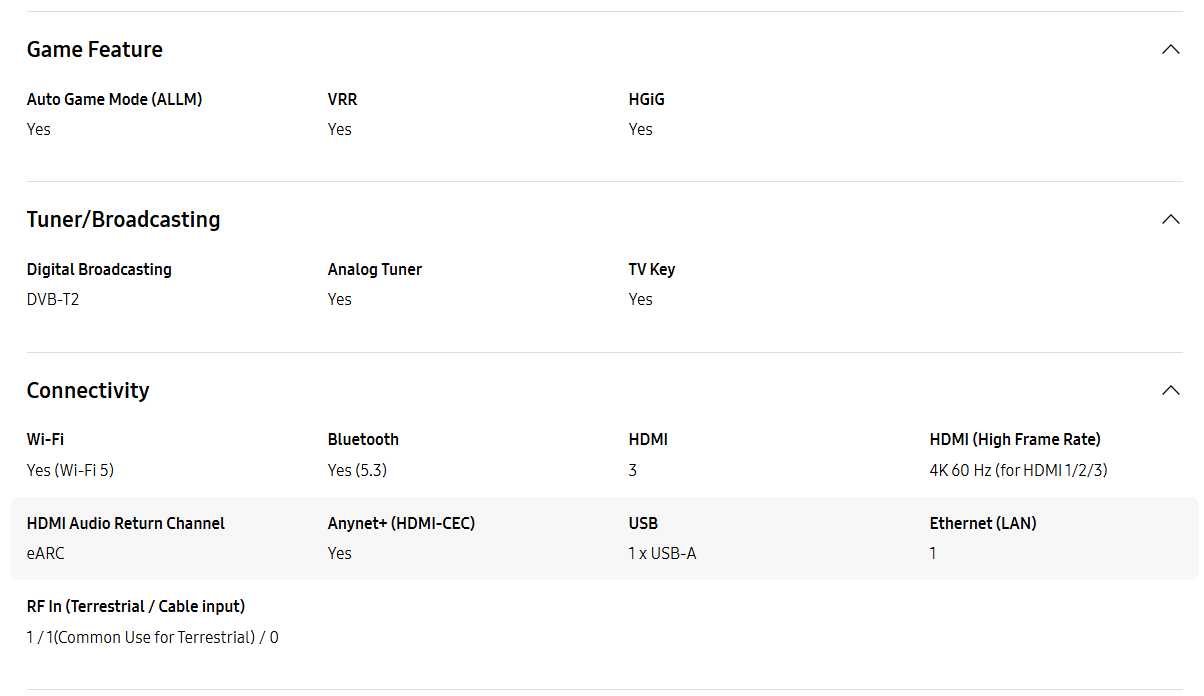Click the Connectivity heading
The width and height of the screenshot is (1204, 696).
pyautogui.click(x=88, y=390)
